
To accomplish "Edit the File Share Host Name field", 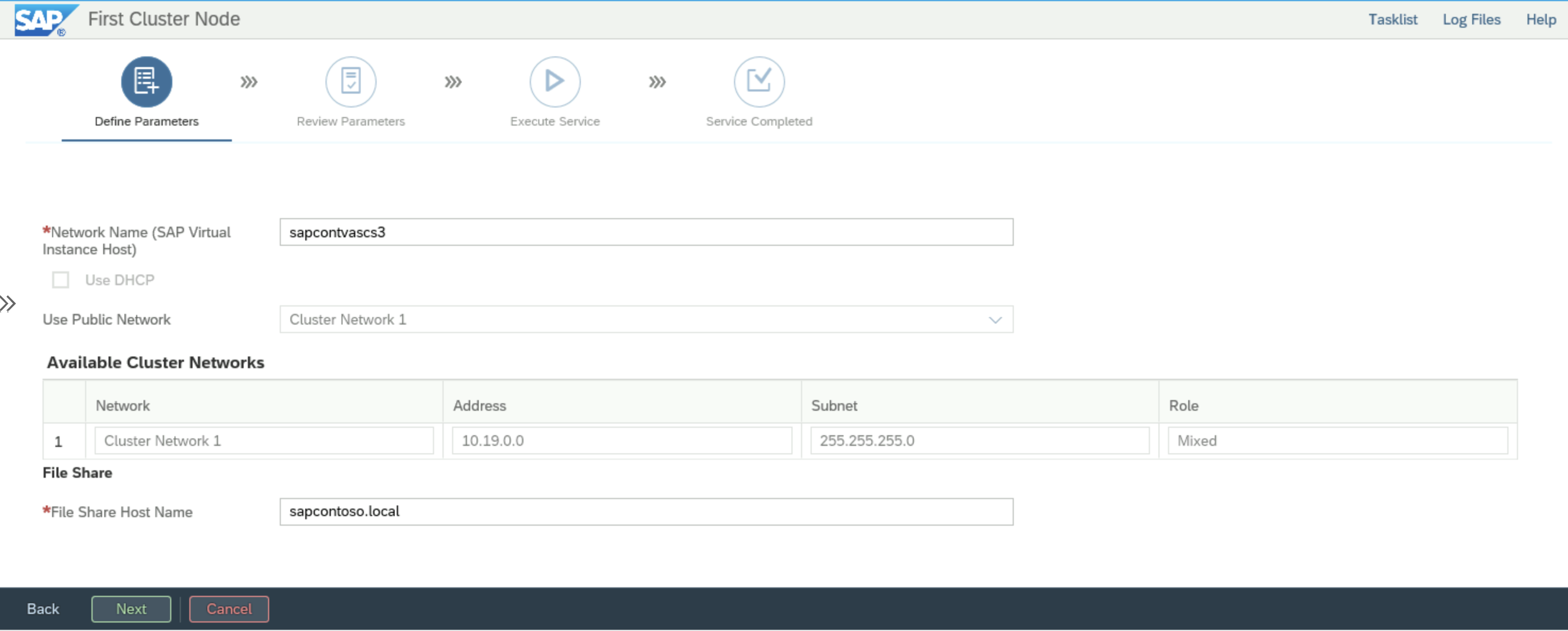I will coord(644,511).
